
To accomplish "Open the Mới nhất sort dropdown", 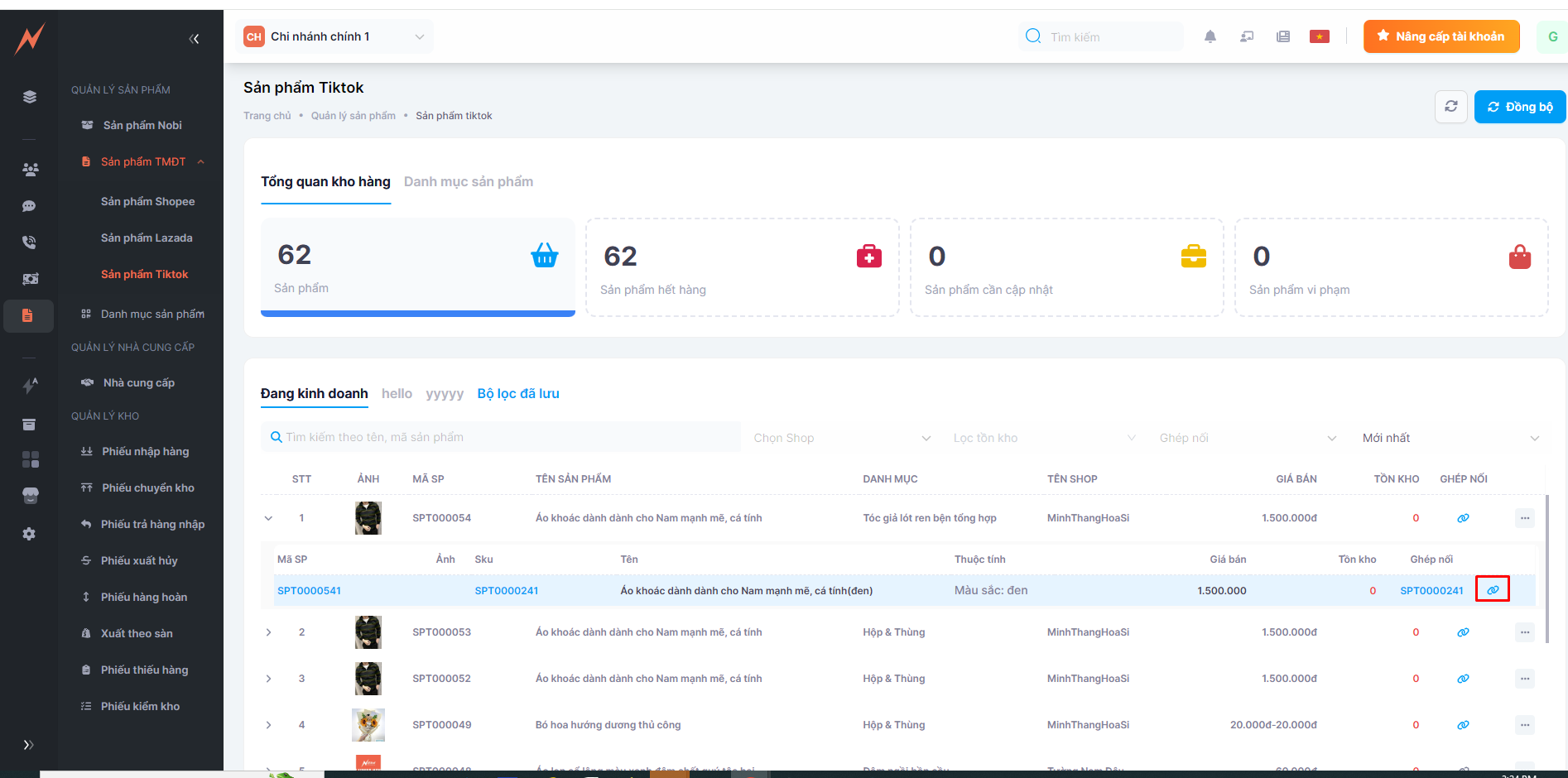I will pyautogui.click(x=1450, y=438).
